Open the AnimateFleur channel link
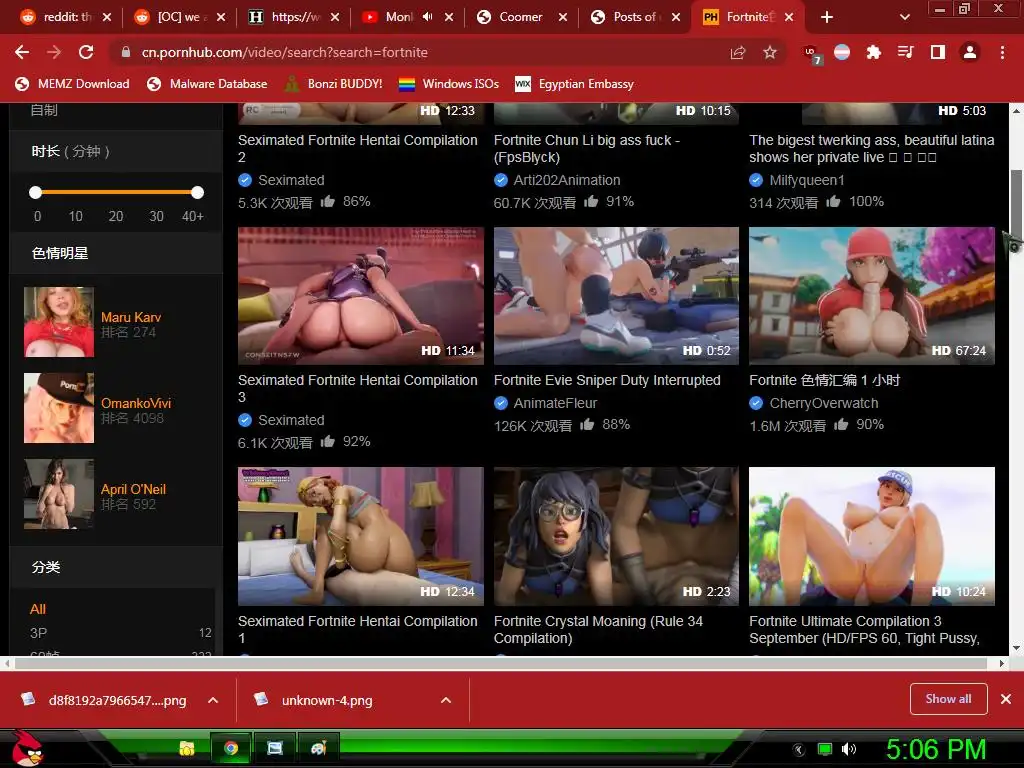Viewport: 1024px width, 768px height. pyautogui.click(x=555, y=403)
